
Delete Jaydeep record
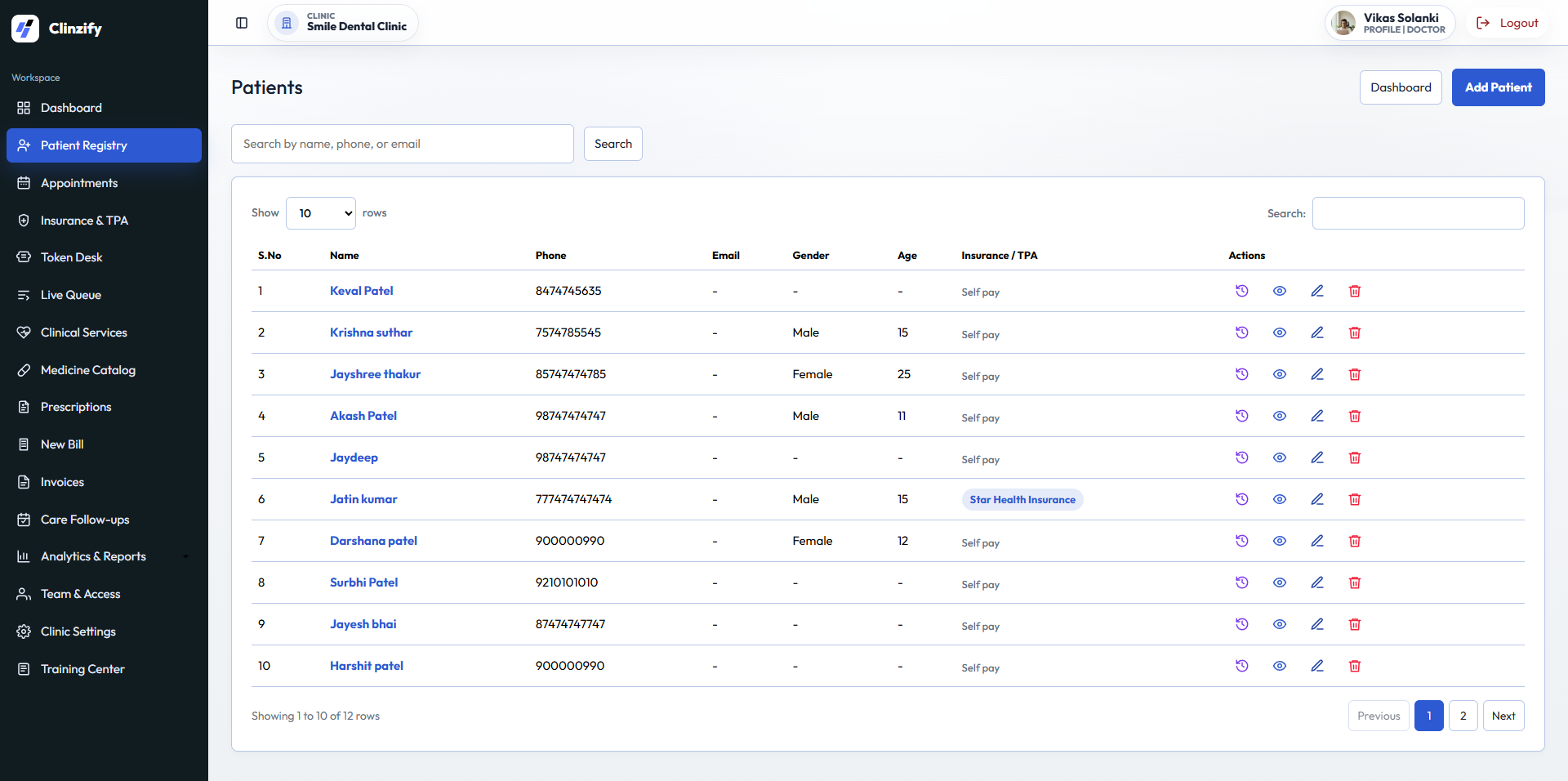tap(1354, 457)
